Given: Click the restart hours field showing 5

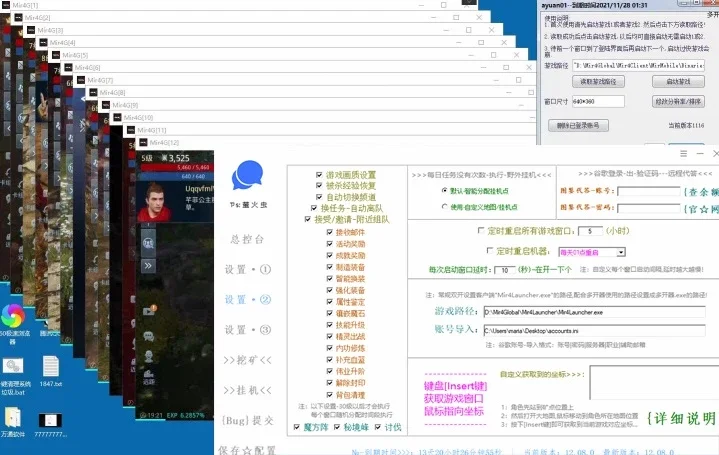Looking at the screenshot, I should (x=590, y=231).
